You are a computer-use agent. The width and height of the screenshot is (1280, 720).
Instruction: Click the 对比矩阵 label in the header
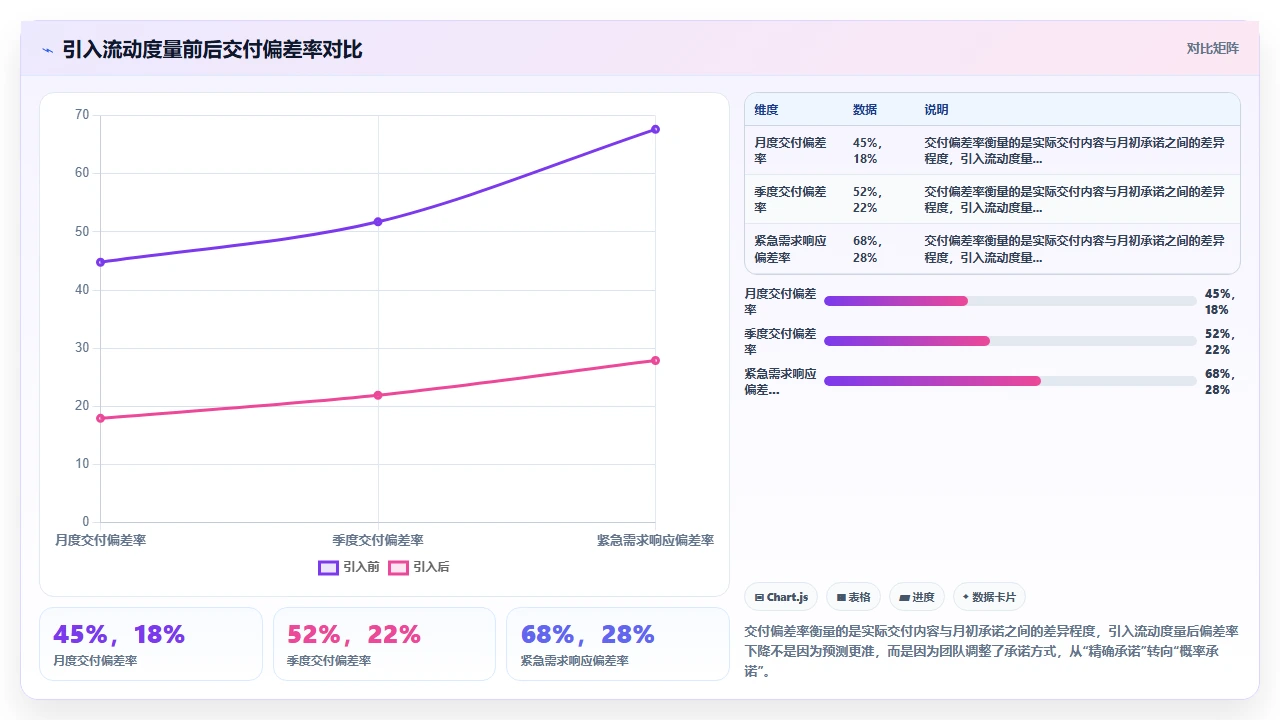point(1212,48)
